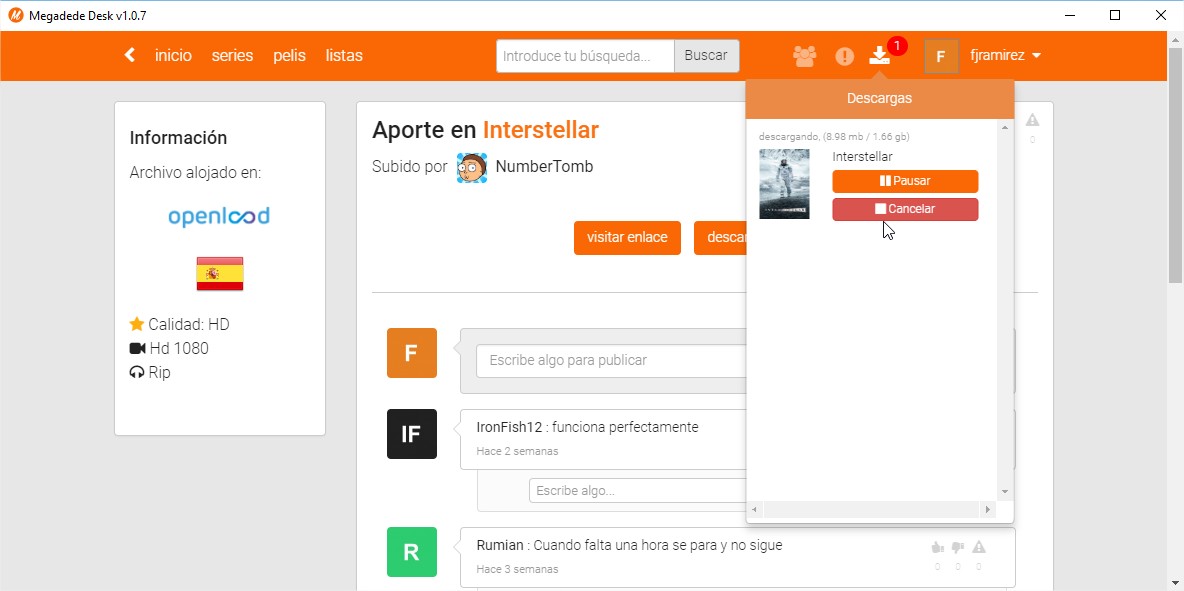Image resolution: width=1184 pixels, height=591 pixels.
Task: Click the 'Rip' audio quality text
Action: tap(159, 373)
